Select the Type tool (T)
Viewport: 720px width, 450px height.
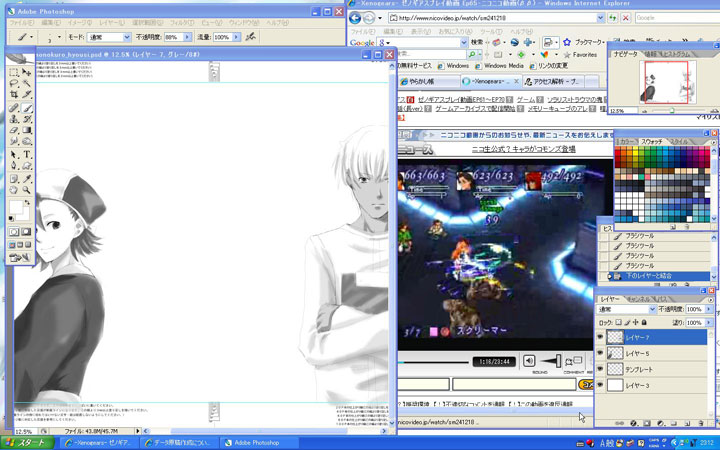point(27,155)
